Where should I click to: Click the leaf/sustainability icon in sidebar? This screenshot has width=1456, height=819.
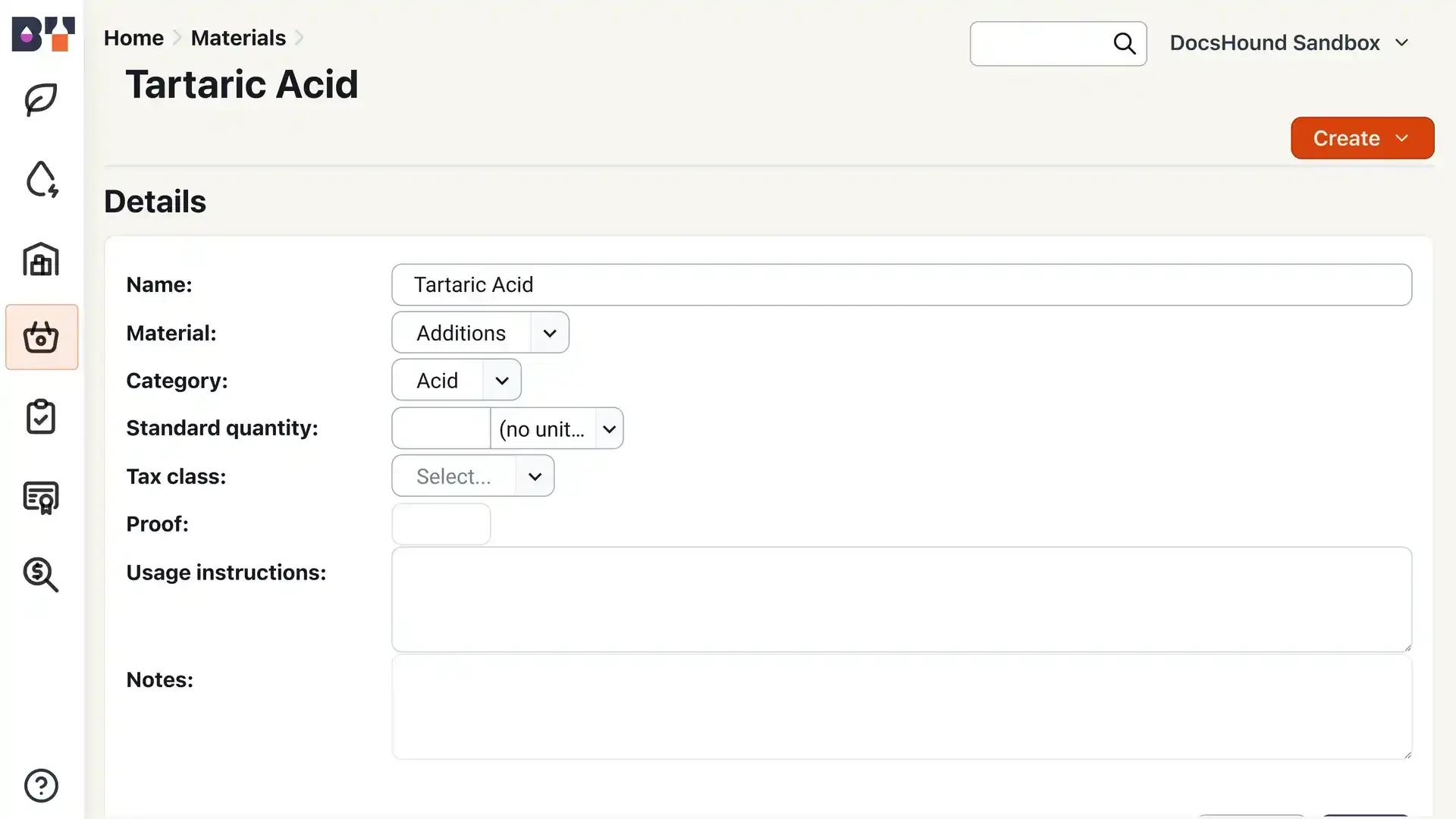click(42, 98)
